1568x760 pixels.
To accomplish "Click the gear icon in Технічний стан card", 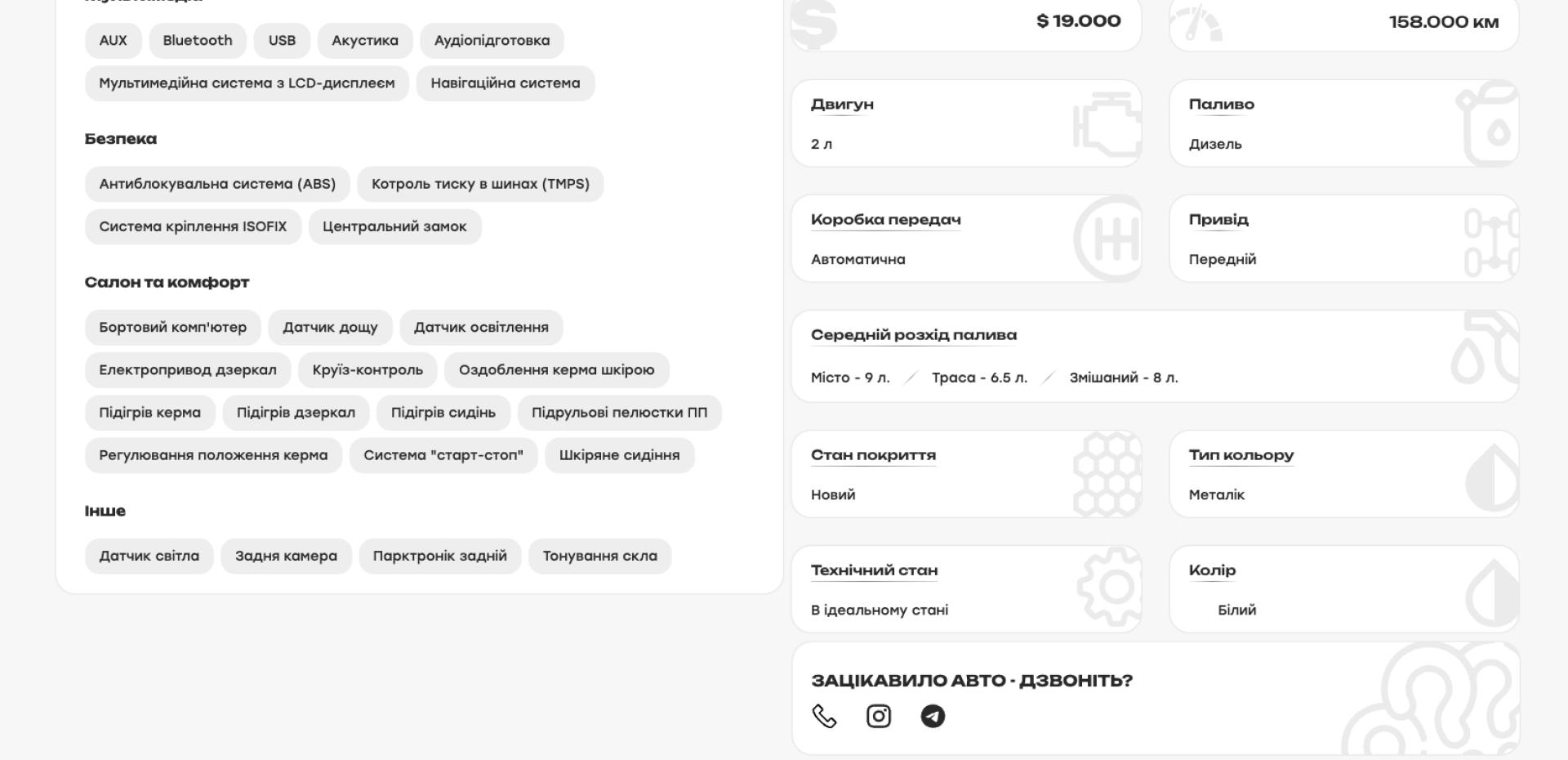I will (x=1109, y=587).
